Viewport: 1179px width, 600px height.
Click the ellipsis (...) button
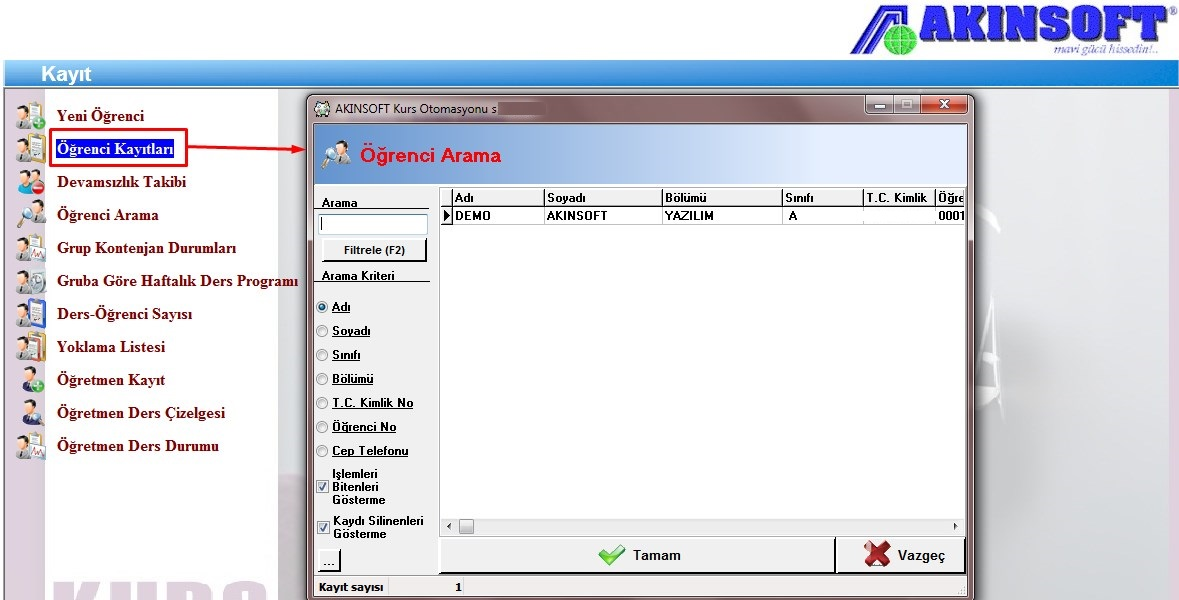329,561
